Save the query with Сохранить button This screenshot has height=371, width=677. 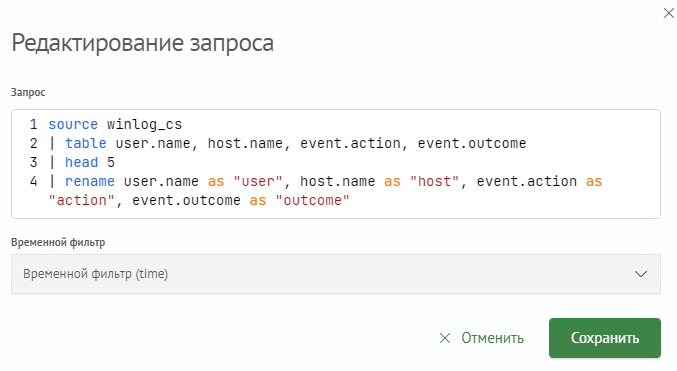[x=605, y=338]
